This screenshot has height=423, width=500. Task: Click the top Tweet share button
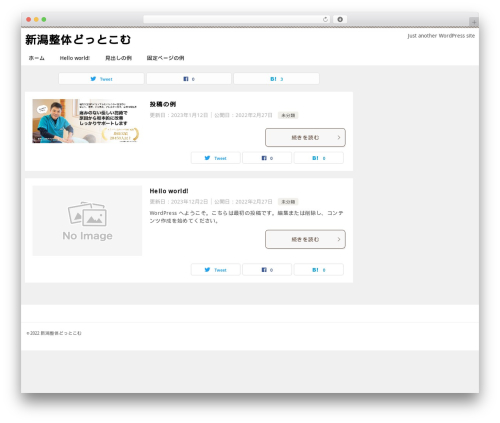101,79
